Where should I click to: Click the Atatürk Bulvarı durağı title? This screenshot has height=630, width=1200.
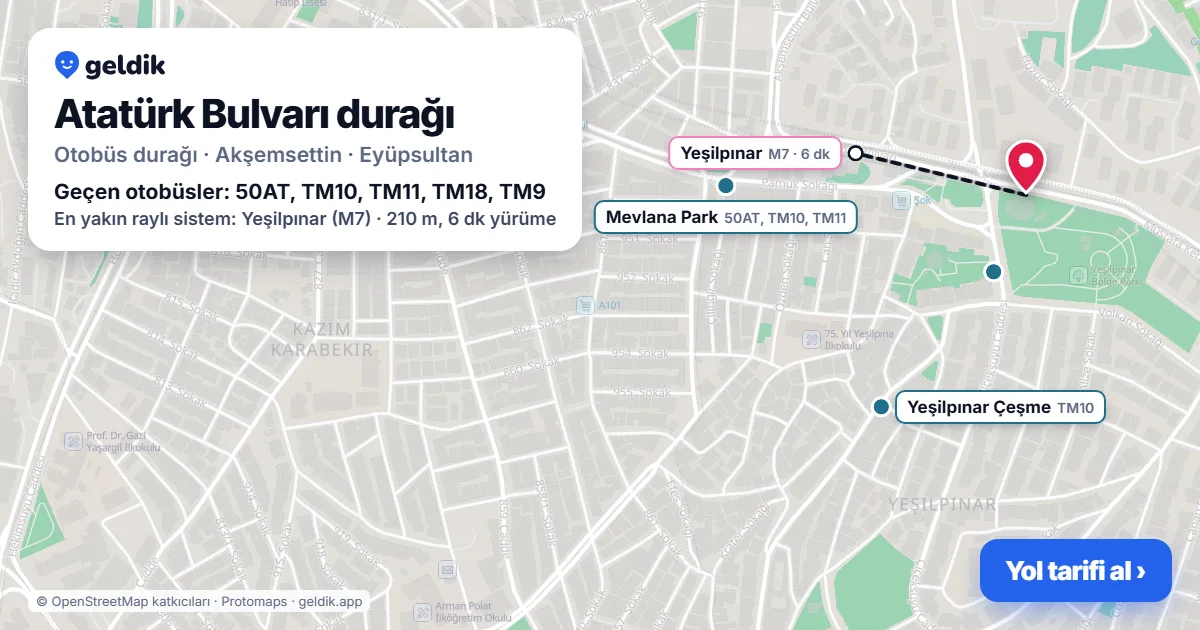click(x=254, y=115)
